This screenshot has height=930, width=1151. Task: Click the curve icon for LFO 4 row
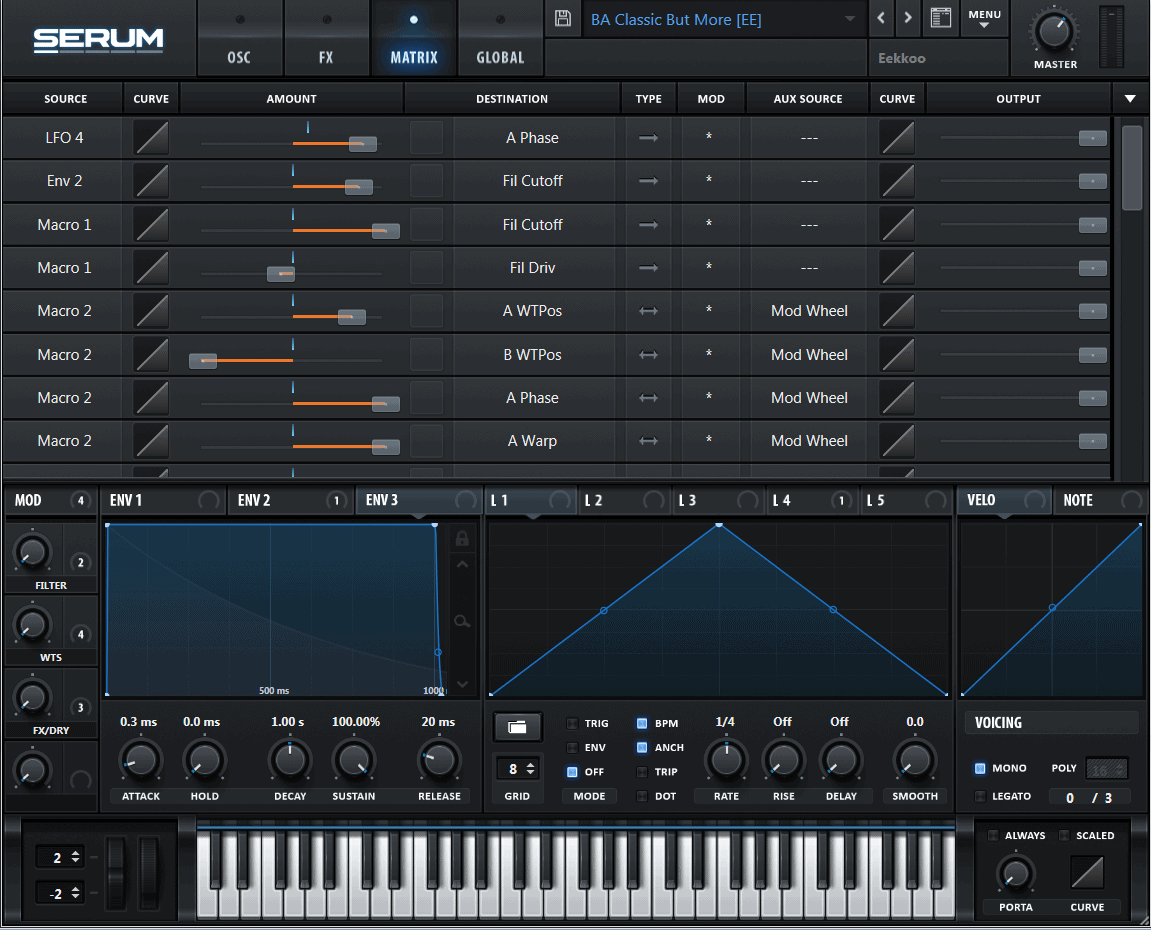151,138
